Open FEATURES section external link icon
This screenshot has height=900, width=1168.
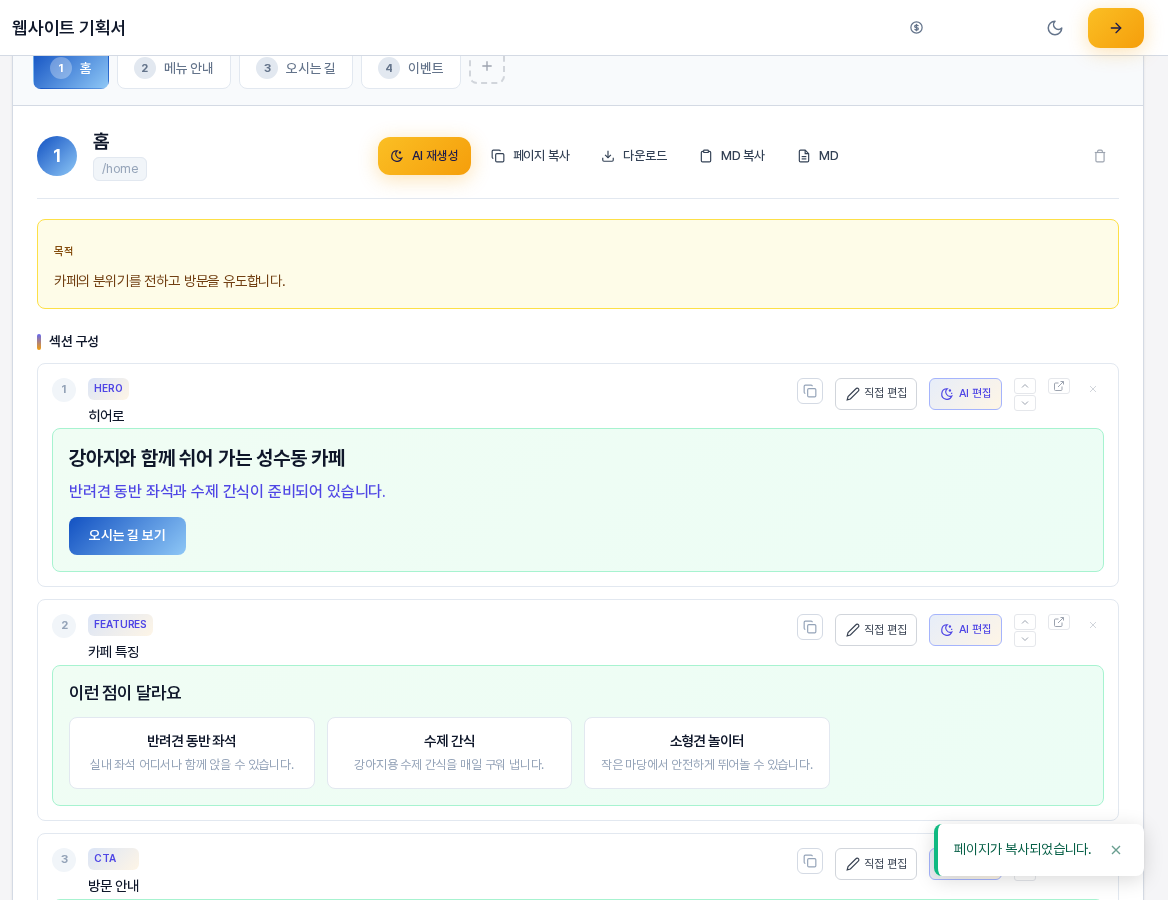pyautogui.click(x=1058, y=622)
